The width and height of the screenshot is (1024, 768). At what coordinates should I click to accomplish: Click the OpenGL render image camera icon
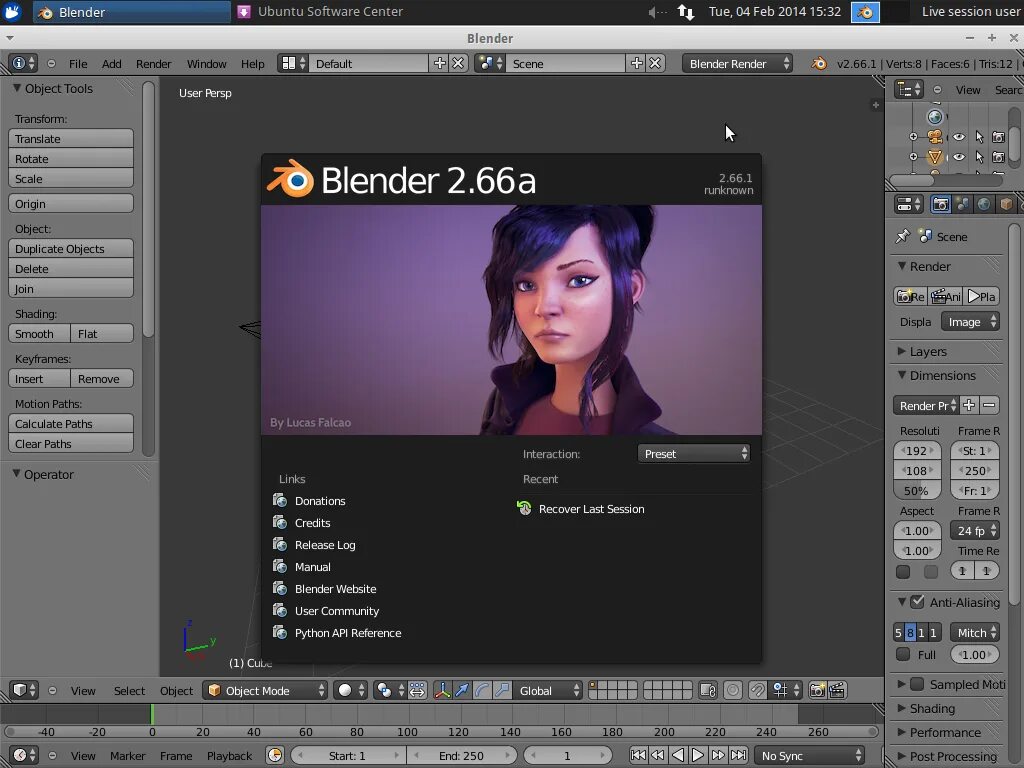(x=817, y=690)
